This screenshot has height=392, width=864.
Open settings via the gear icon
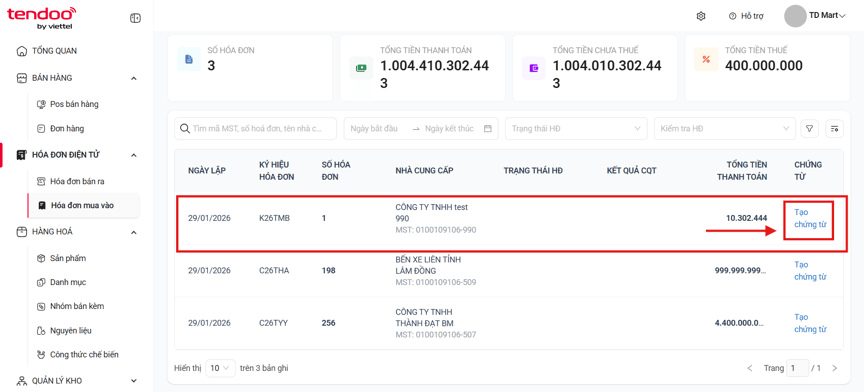click(x=701, y=16)
